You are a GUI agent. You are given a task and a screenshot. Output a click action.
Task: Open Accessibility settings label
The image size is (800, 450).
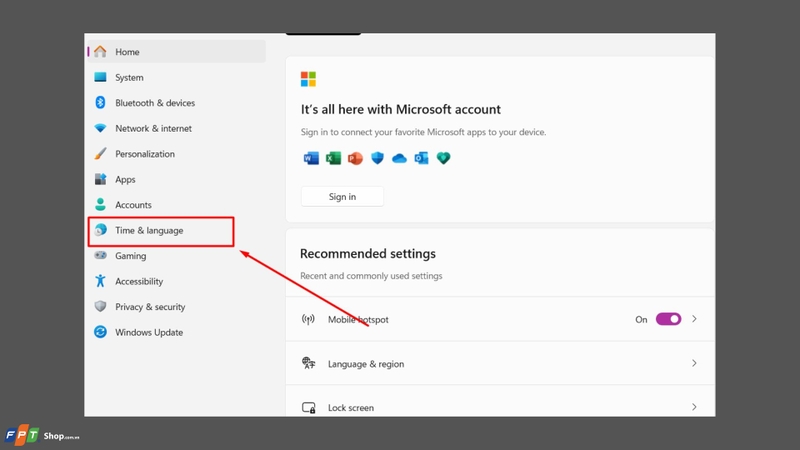click(139, 282)
